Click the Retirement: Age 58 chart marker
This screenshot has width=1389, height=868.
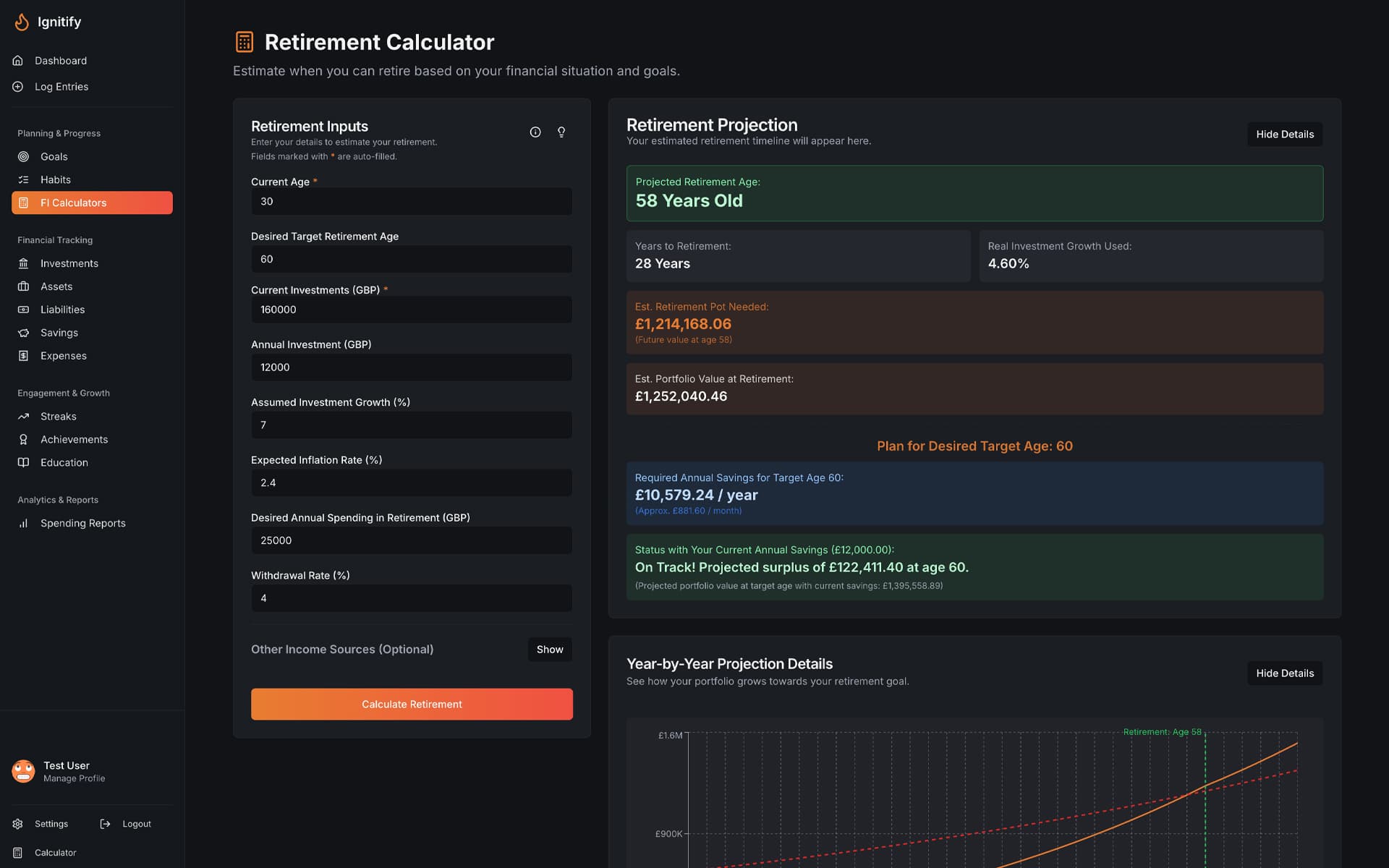pos(1162,732)
